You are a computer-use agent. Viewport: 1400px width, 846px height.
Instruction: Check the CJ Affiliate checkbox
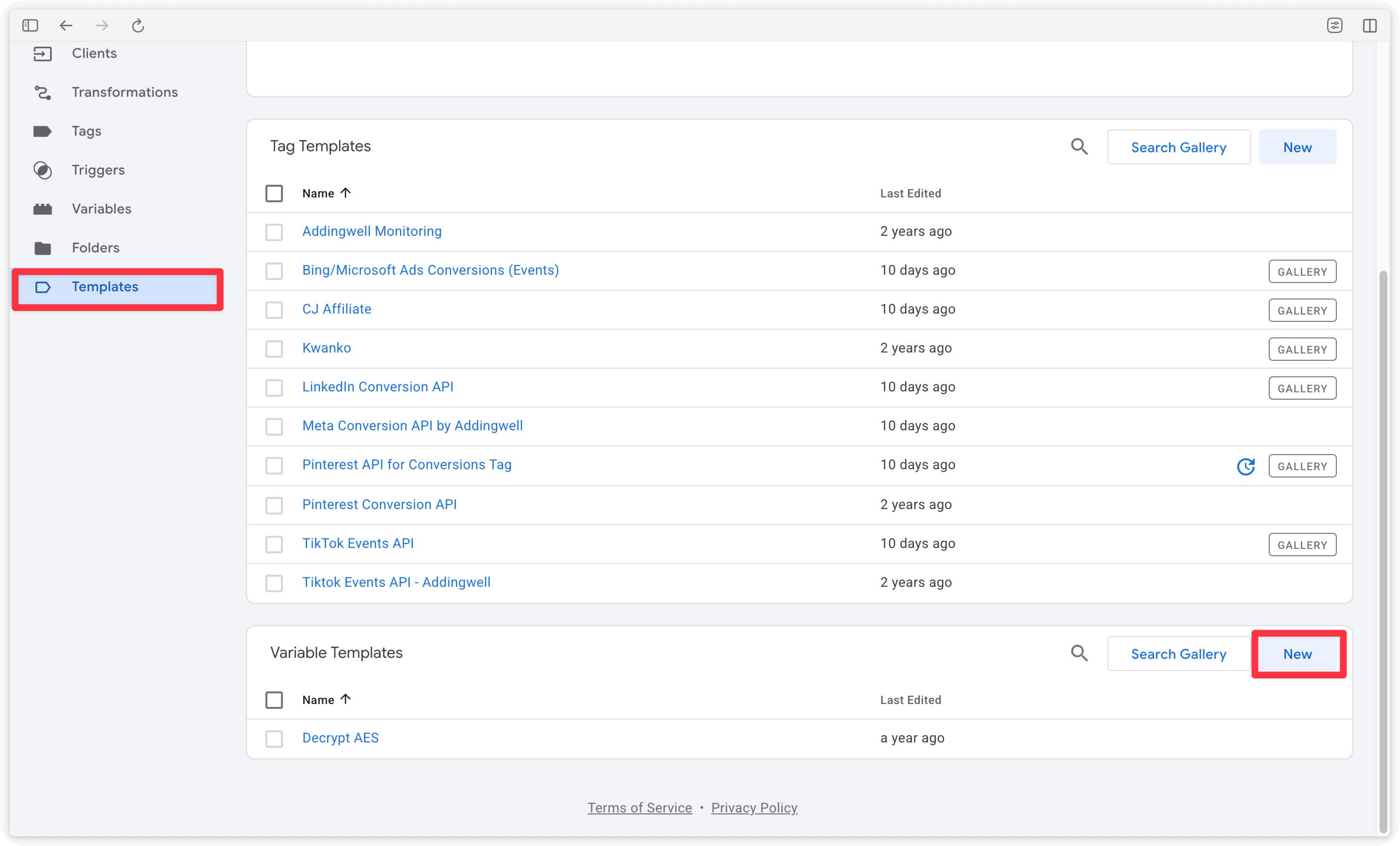point(274,310)
